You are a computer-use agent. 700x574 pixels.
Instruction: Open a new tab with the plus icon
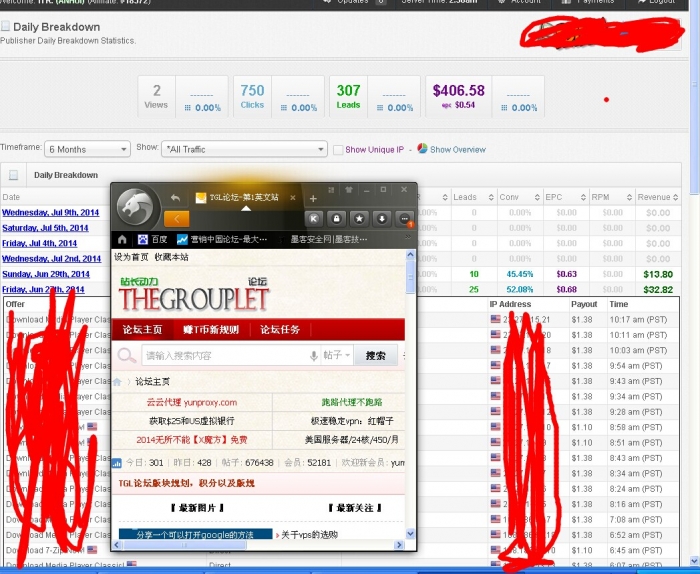coord(312,198)
